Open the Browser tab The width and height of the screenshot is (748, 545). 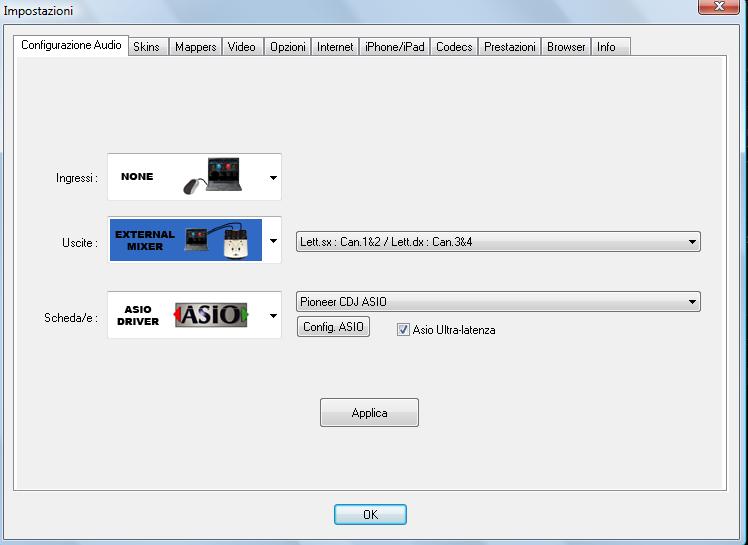coord(566,47)
